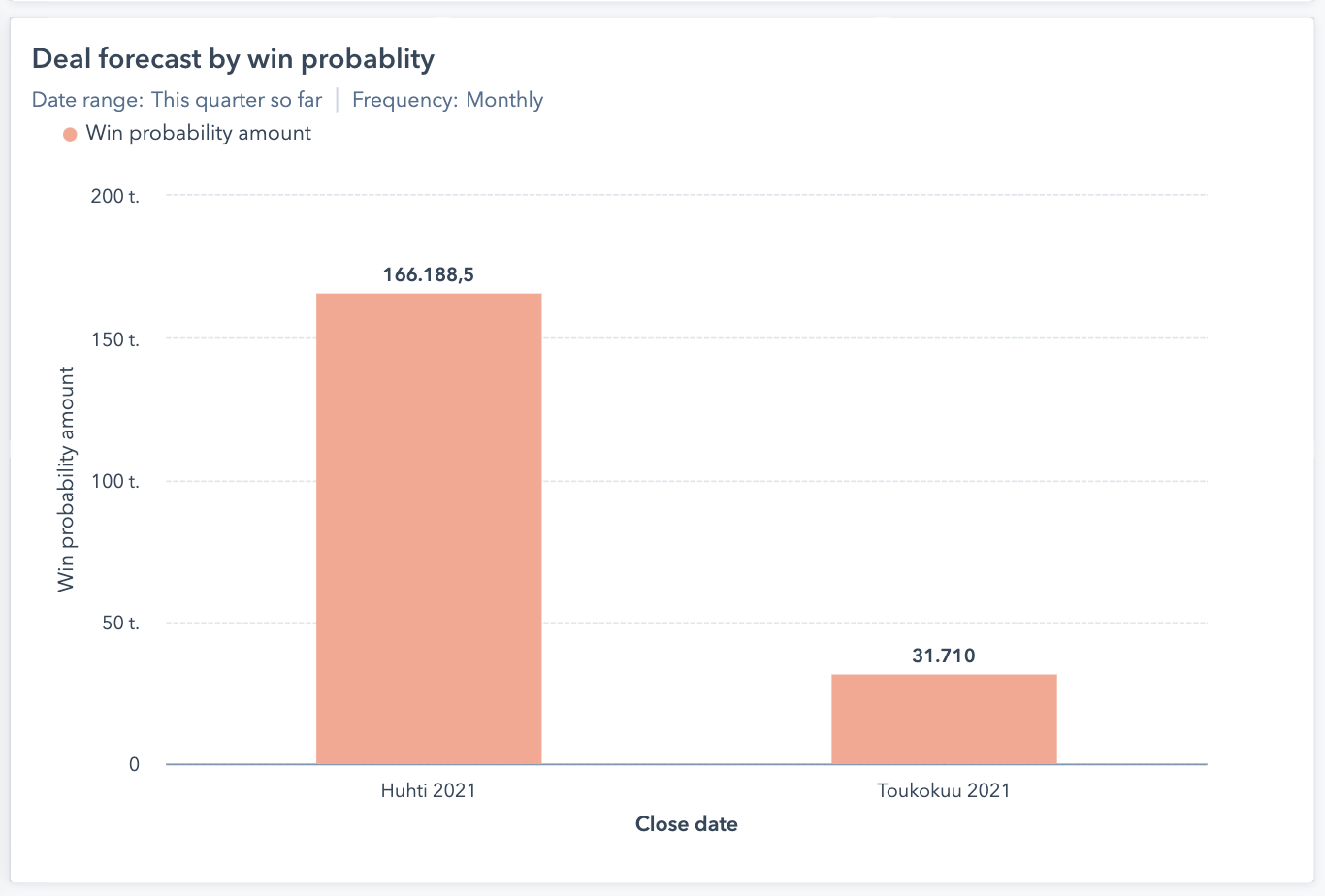Click the Huhti 2021 x-axis label
This screenshot has height=896, width=1325.
(x=429, y=790)
